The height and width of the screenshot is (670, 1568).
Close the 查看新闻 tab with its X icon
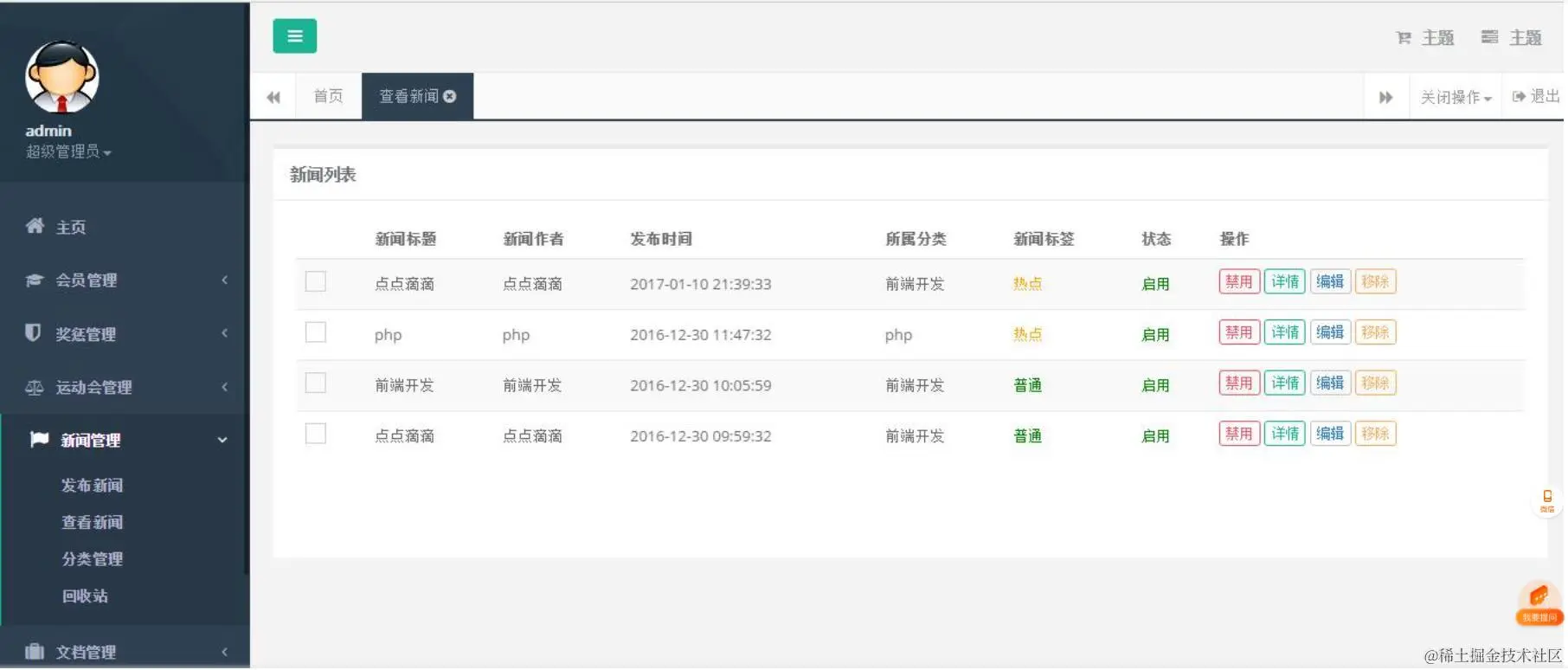pyautogui.click(x=450, y=96)
